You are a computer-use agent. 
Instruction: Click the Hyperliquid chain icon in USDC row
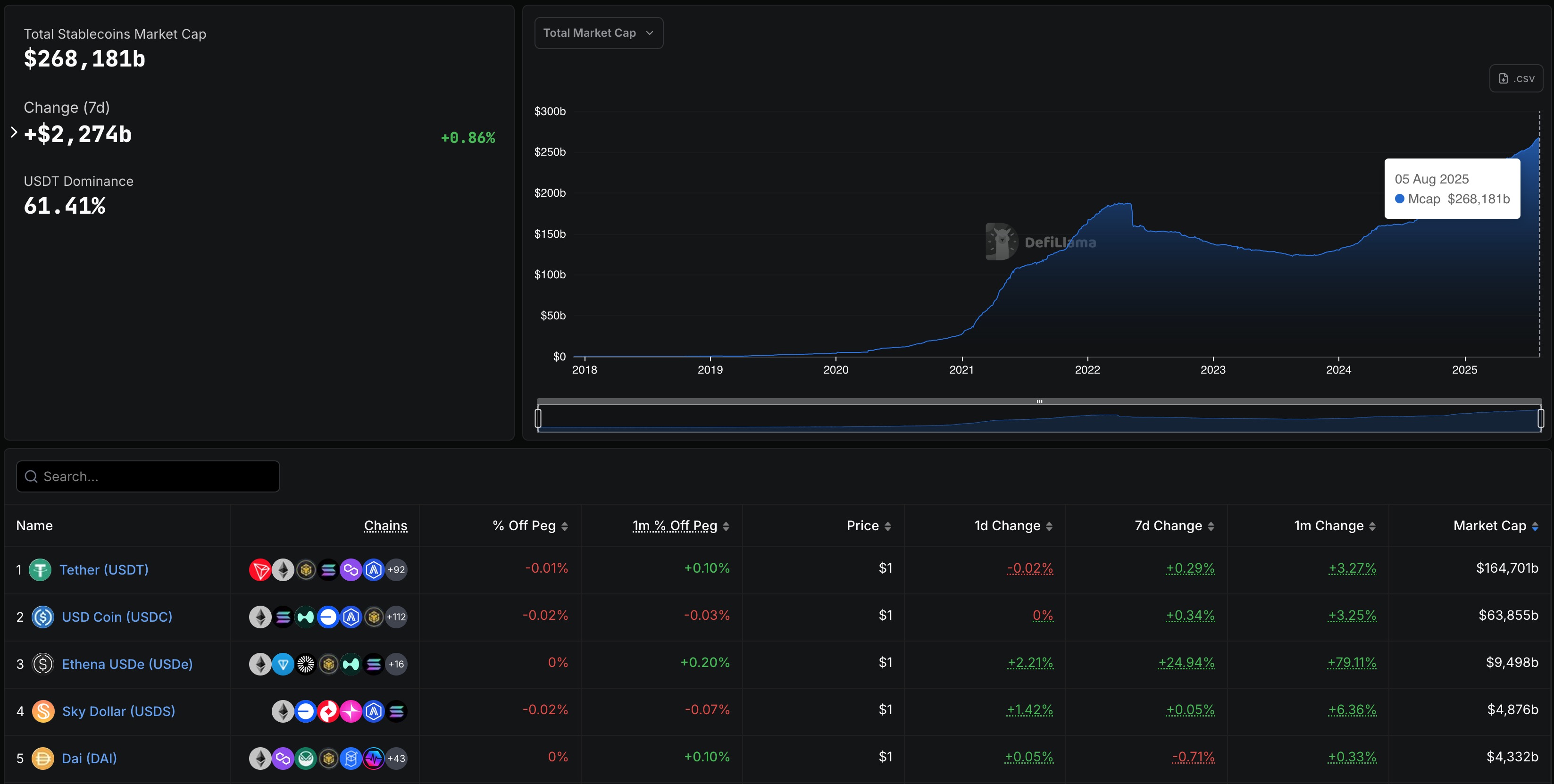click(306, 617)
